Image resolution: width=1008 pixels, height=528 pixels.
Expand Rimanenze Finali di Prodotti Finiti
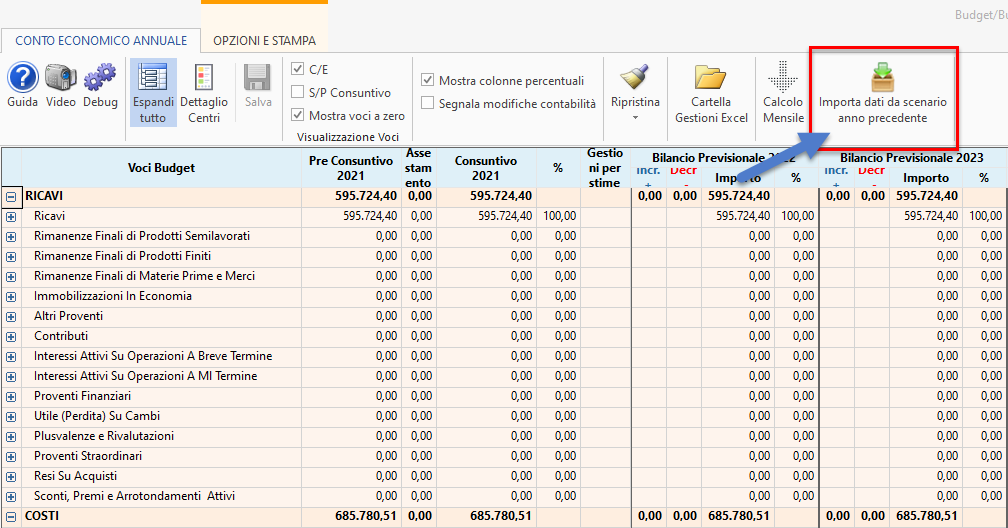pyautogui.click(x=11, y=257)
